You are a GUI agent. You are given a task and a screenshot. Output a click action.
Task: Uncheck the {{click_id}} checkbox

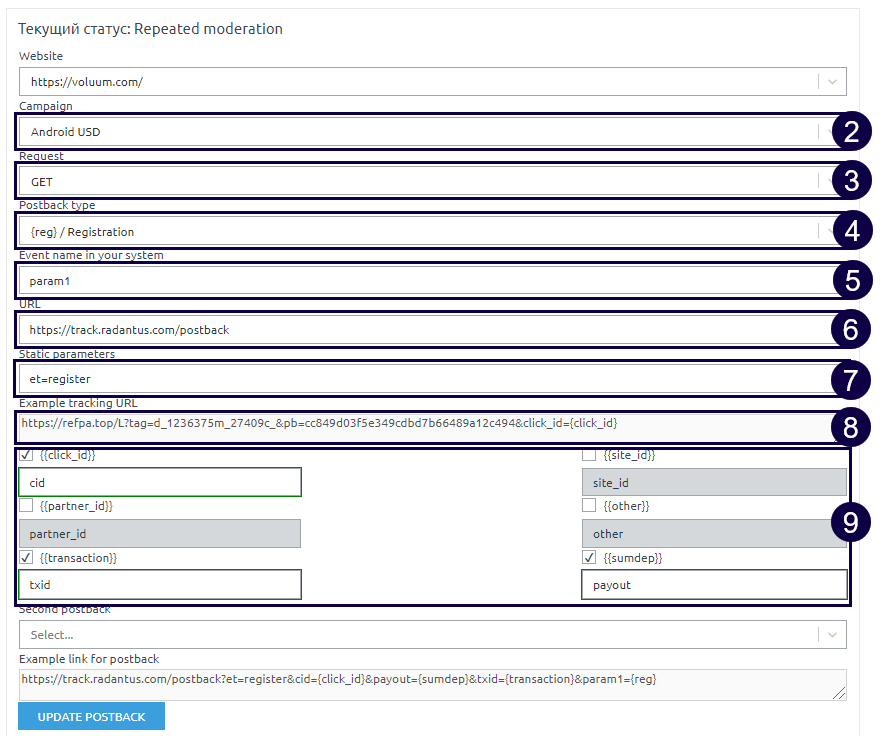(26, 456)
